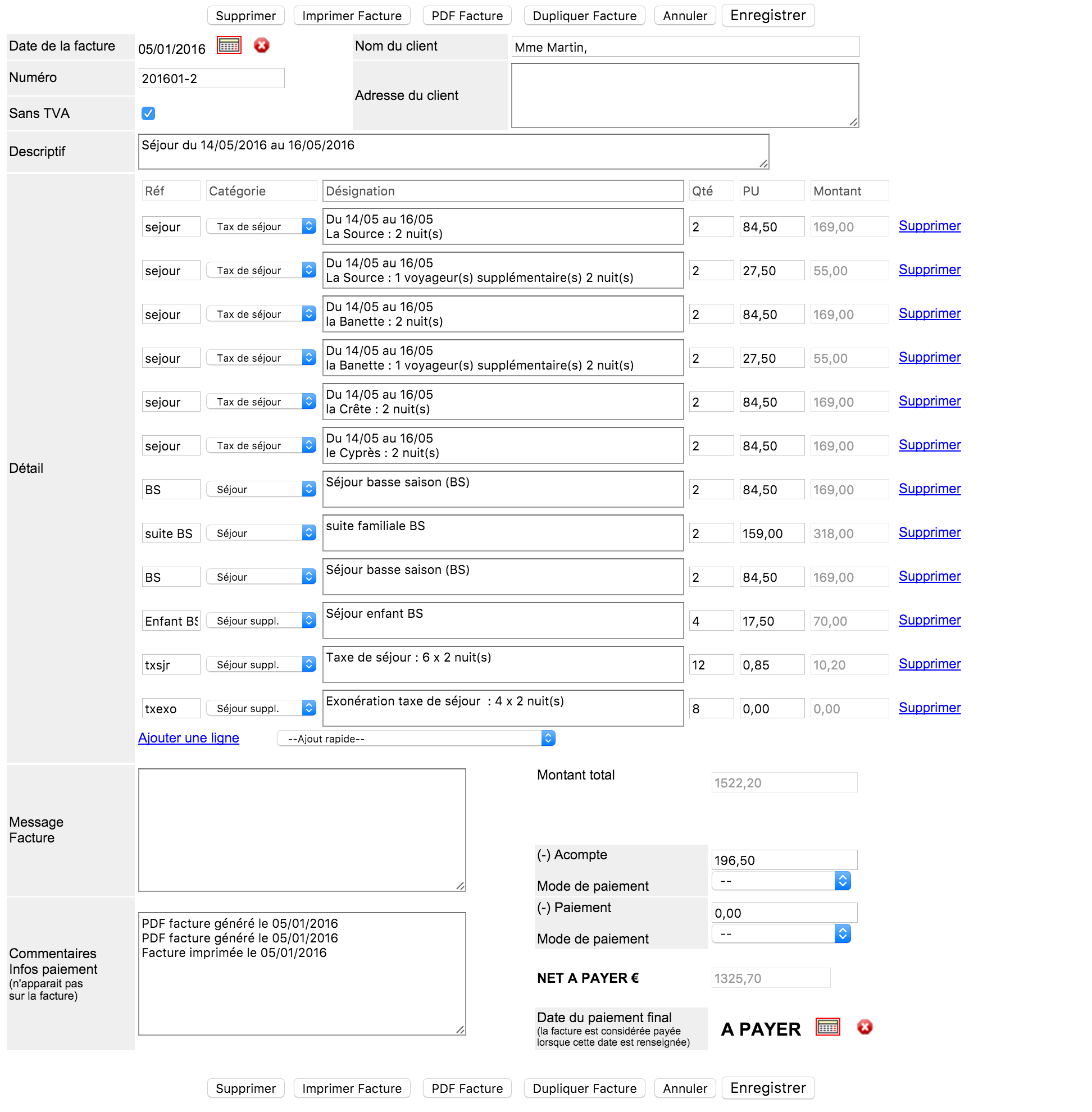Click bottom Annuler button

point(685,1088)
